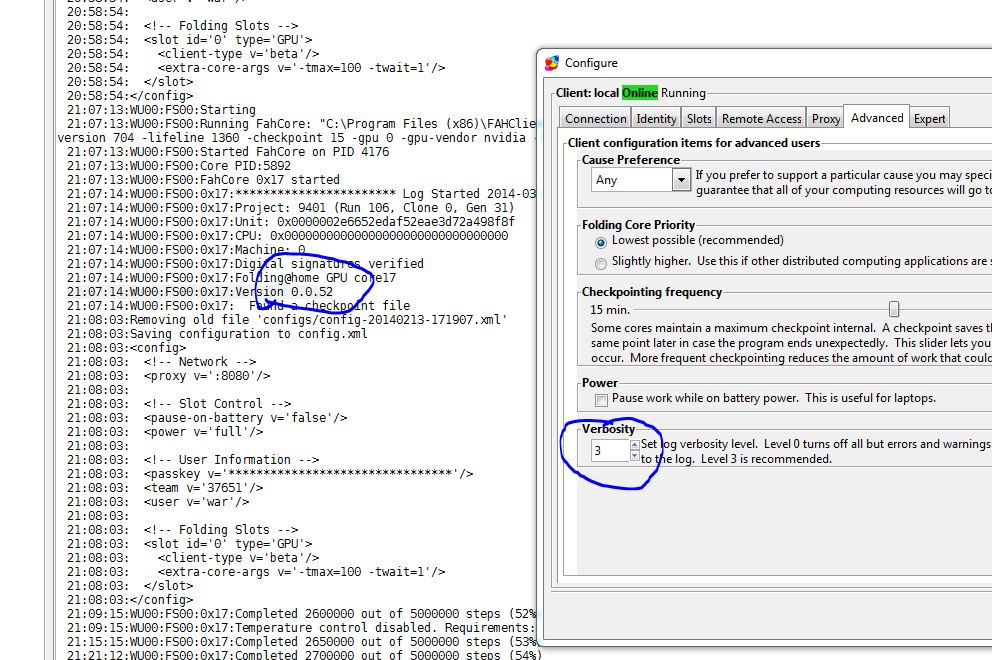Viewport: 992px width, 660px height.
Task: Open the Identity tab
Action: click(656, 118)
